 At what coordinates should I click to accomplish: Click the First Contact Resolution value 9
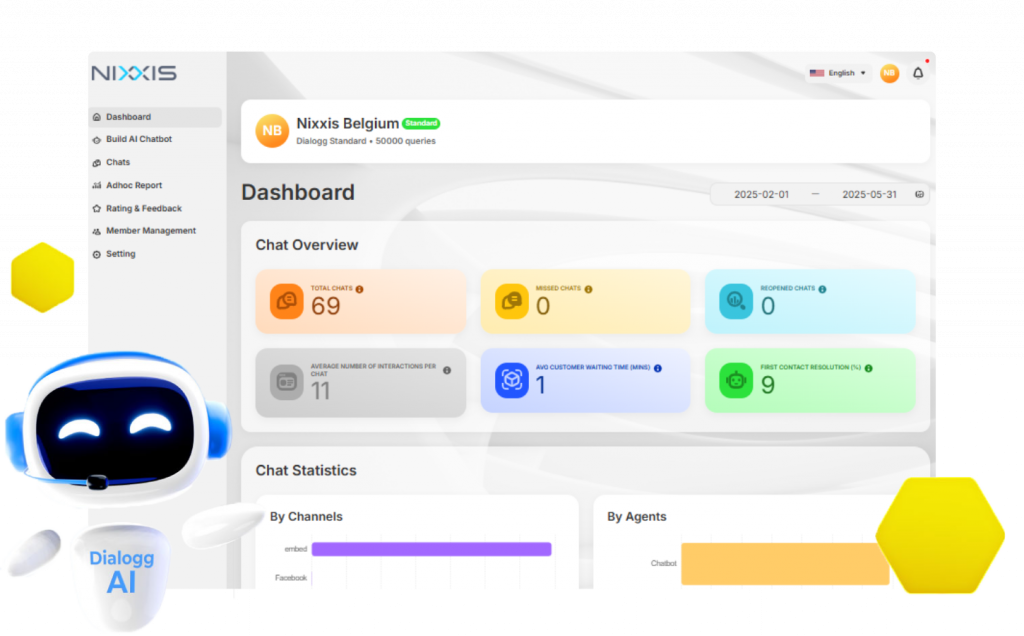(768, 385)
